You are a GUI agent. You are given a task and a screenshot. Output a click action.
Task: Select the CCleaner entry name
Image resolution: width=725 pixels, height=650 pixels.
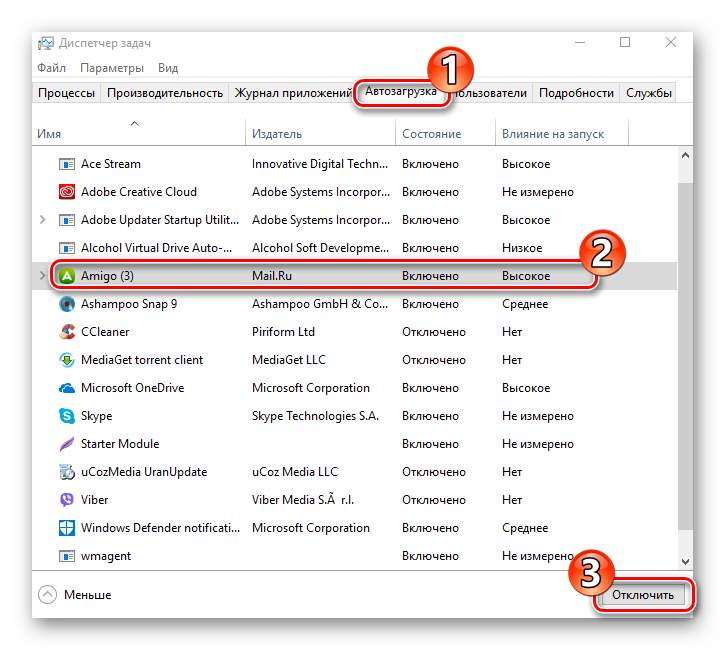click(x=105, y=332)
